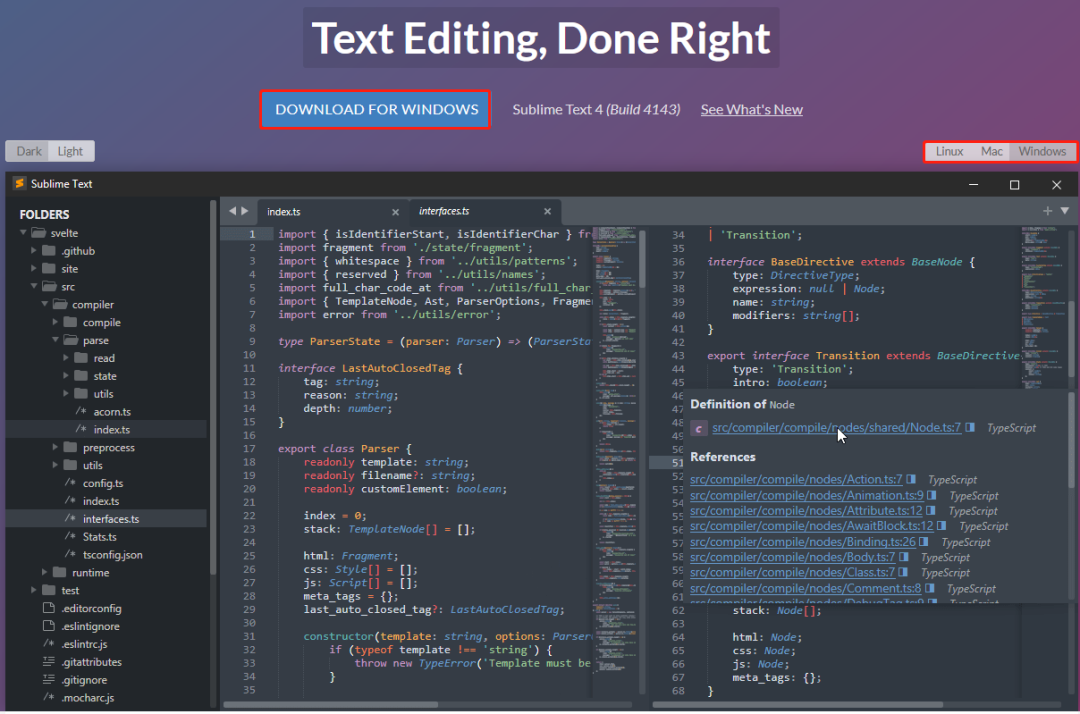Screen dimensions: 1080x714
Task: Open the Comment.ts:8 reference link
Action: click(805, 588)
